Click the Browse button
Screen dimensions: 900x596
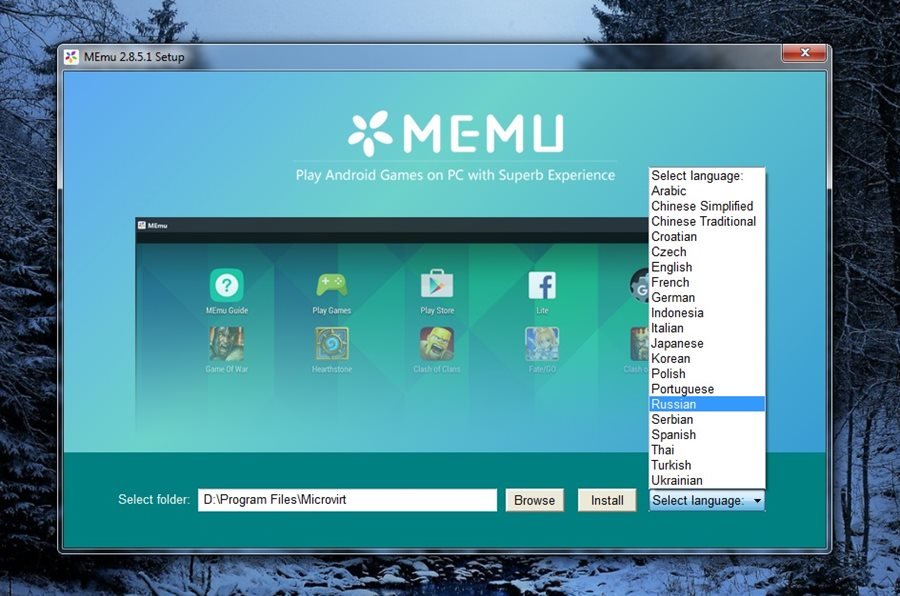tap(534, 500)
